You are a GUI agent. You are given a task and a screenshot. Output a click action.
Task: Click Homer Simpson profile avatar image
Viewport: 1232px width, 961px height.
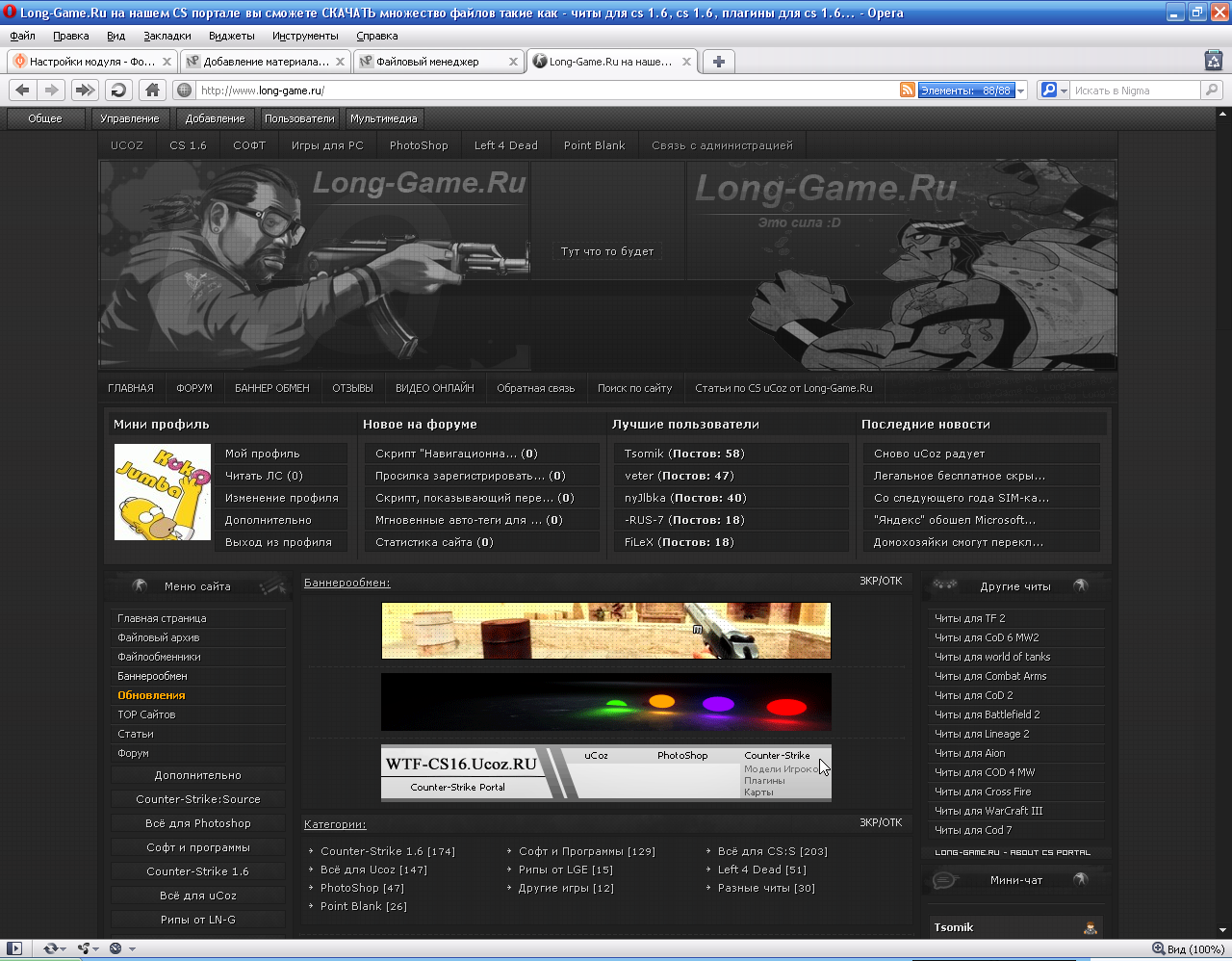tap(163, 492)
